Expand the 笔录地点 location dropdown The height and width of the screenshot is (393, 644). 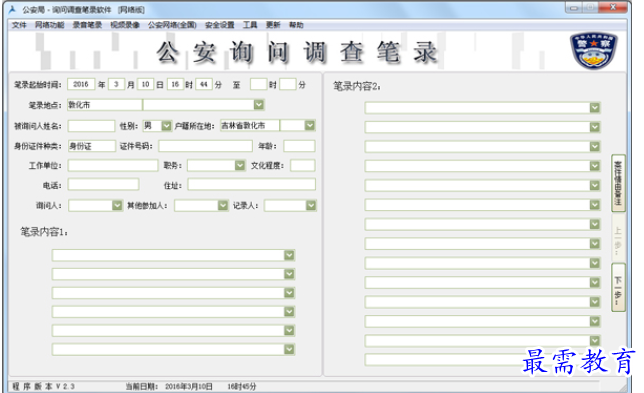pyautogui.click(x=259, y=105)
